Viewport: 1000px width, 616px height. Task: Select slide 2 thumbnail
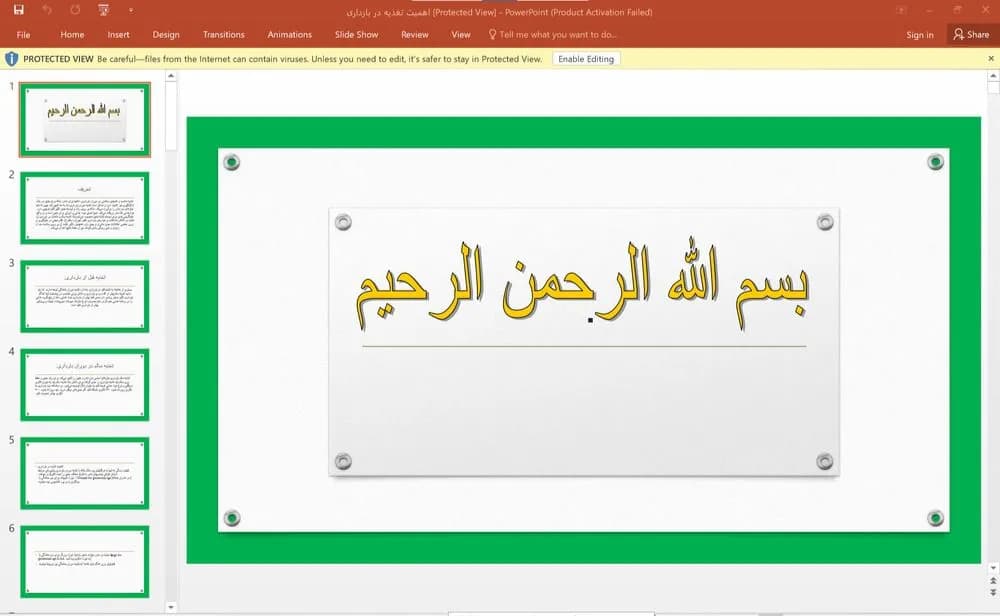[x=85, y=208]
